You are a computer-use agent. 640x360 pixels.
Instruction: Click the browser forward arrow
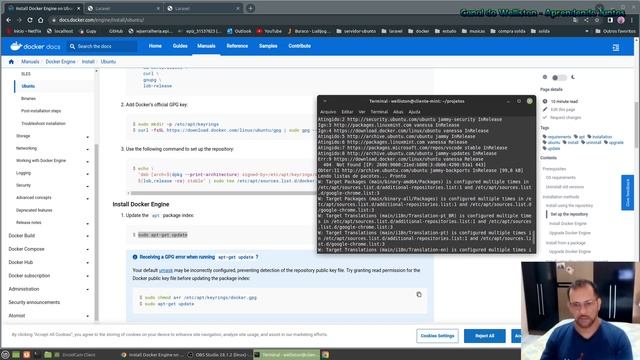19,20
